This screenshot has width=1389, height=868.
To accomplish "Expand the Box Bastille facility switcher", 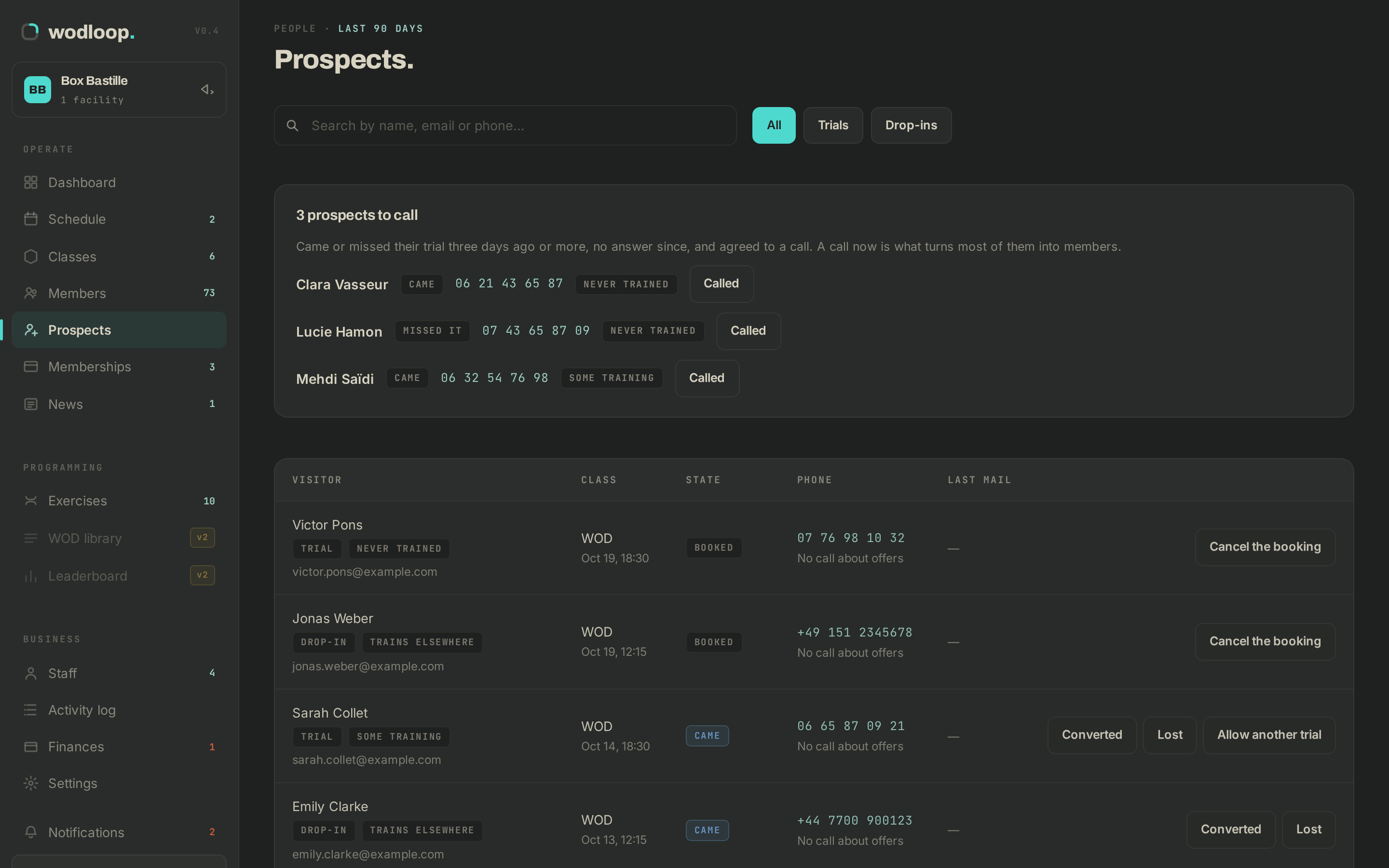I will tap(119, 90).
